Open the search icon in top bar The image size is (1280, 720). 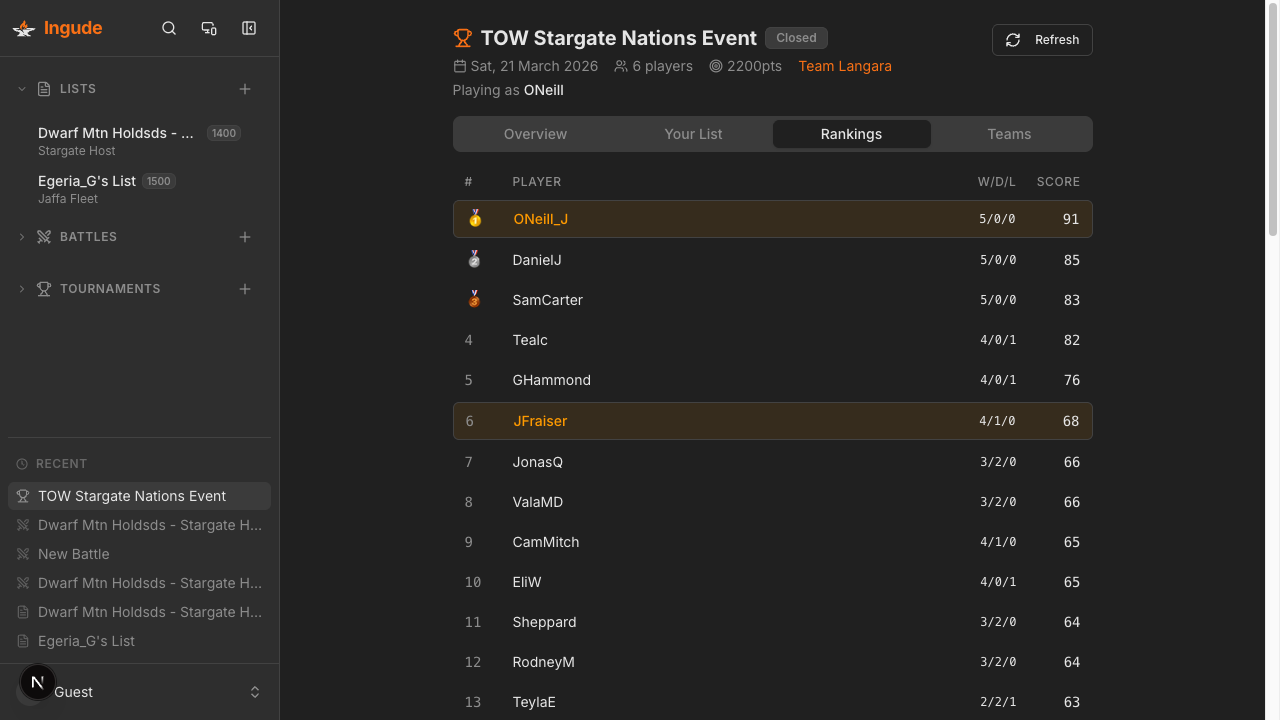[169, 28]
